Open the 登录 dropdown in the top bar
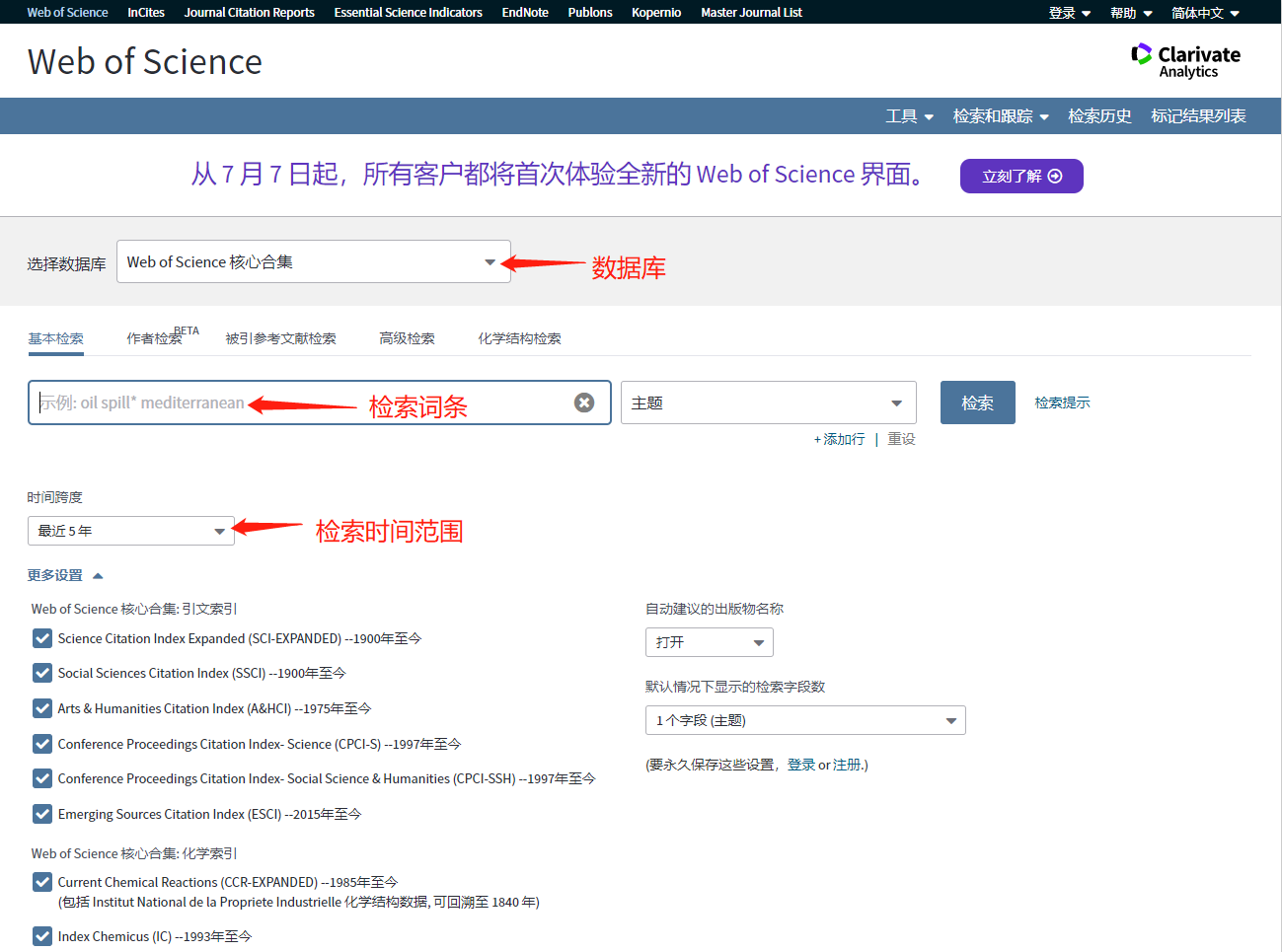The width and height of the screenshot is (1282, 952). (x=1070, y=13)
